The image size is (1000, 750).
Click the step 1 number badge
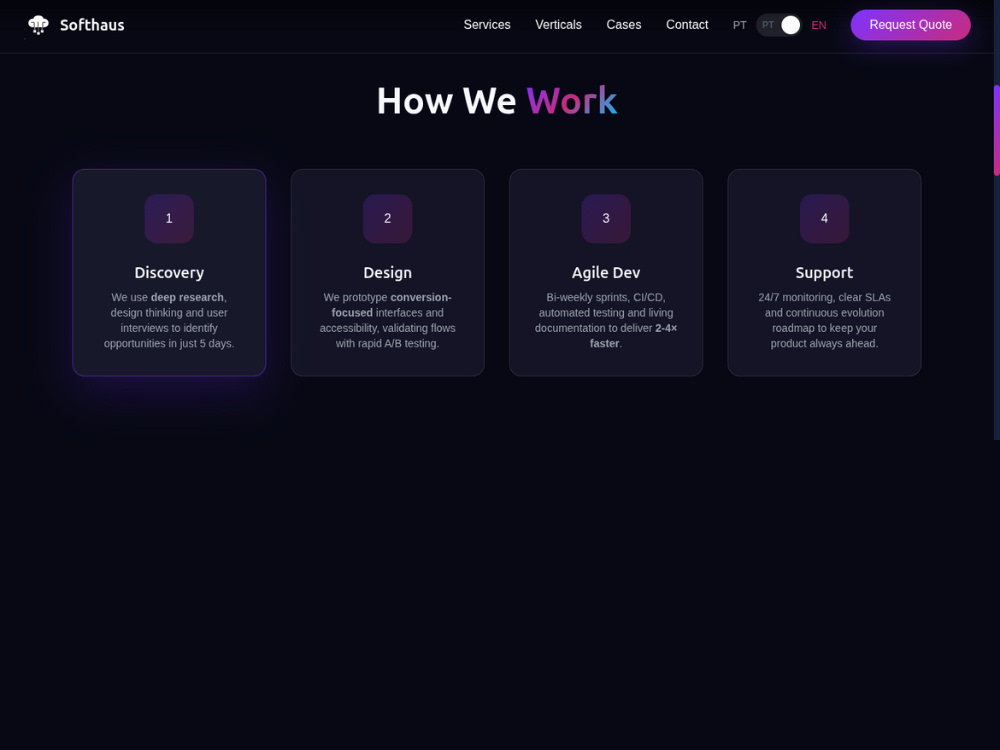pos(169,219)
